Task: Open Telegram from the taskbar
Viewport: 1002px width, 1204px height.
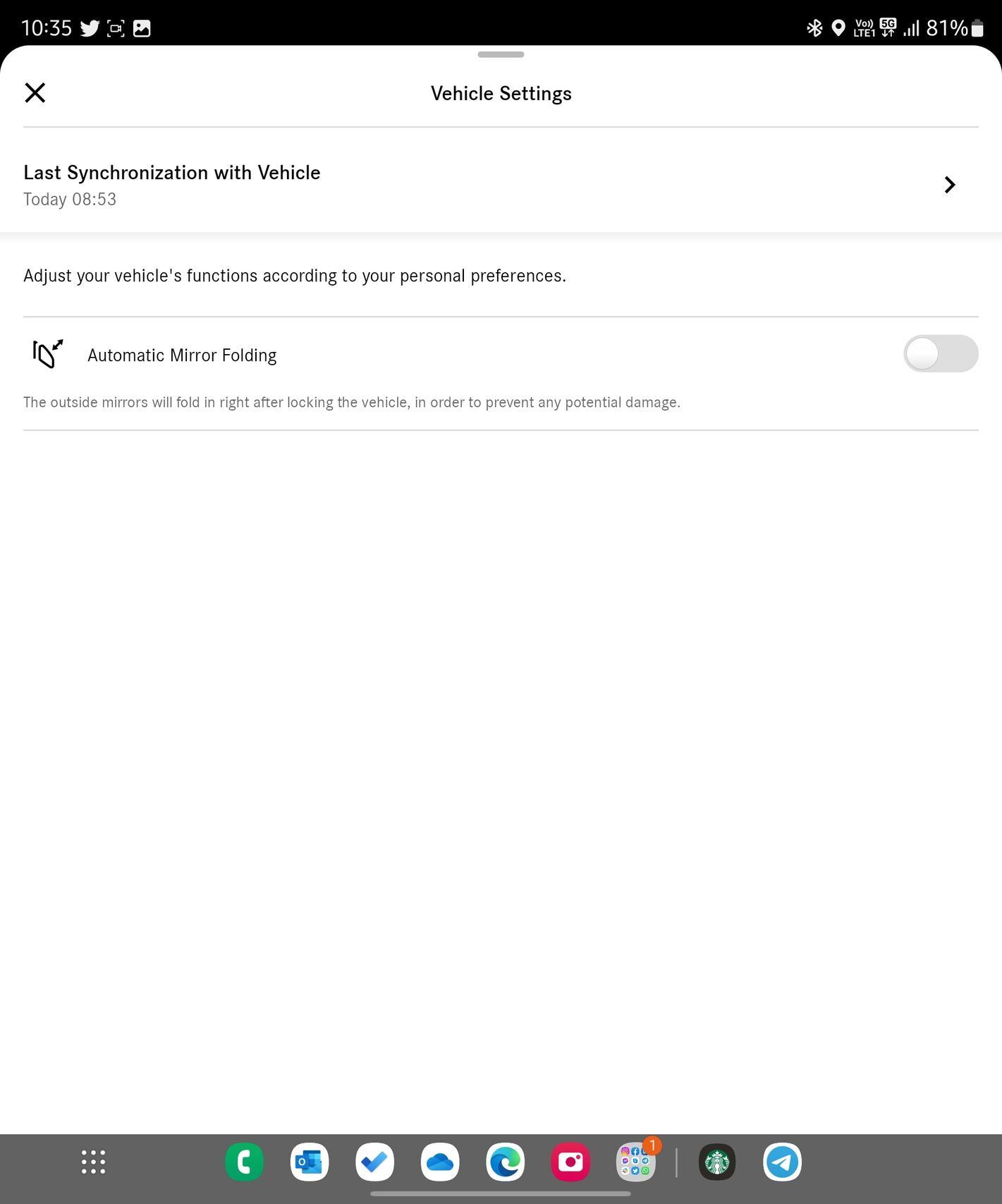Action: click(x=782, y=1162)
